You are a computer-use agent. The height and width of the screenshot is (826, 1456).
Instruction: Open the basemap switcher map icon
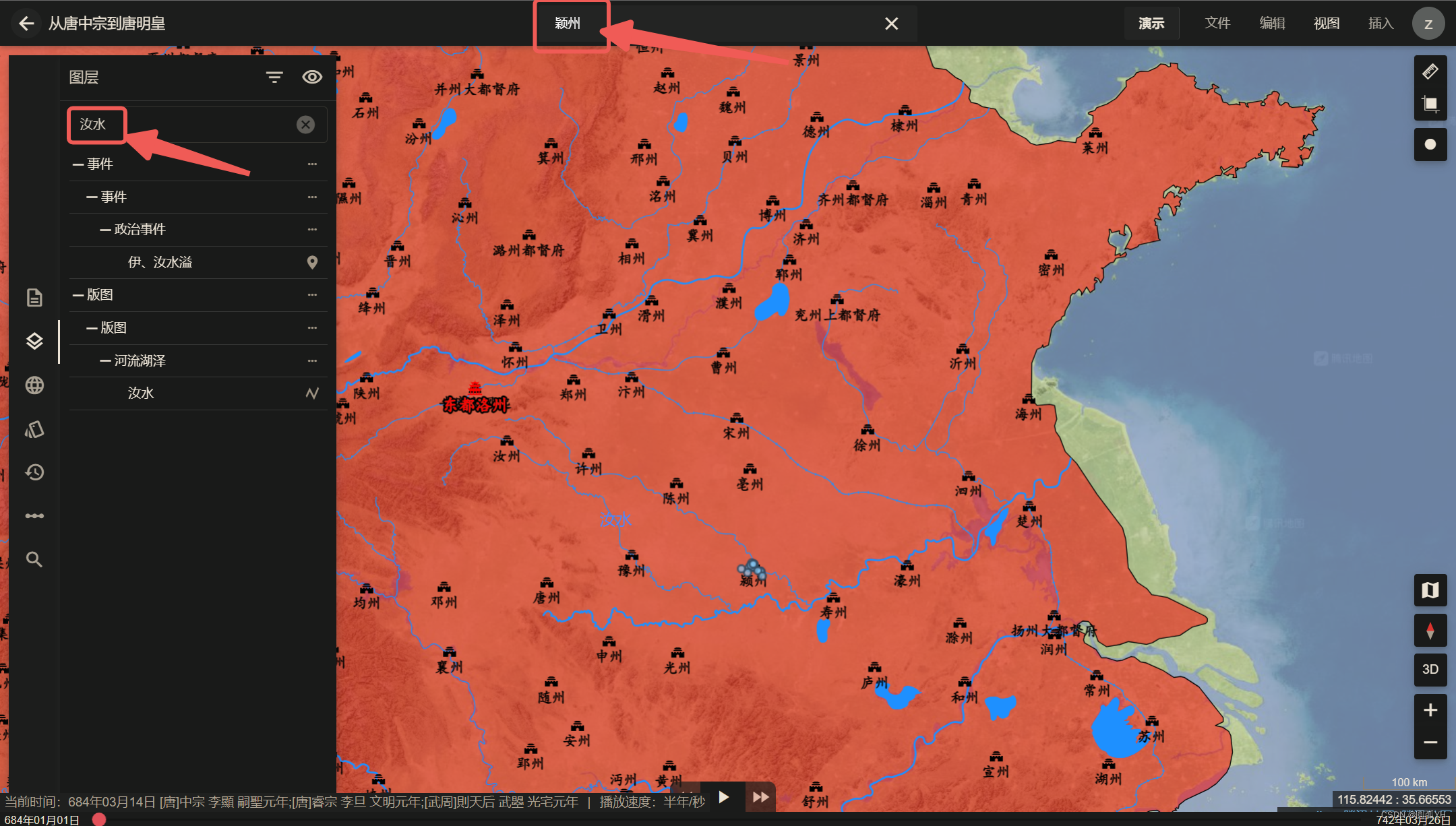click(x=1430, y=590)
